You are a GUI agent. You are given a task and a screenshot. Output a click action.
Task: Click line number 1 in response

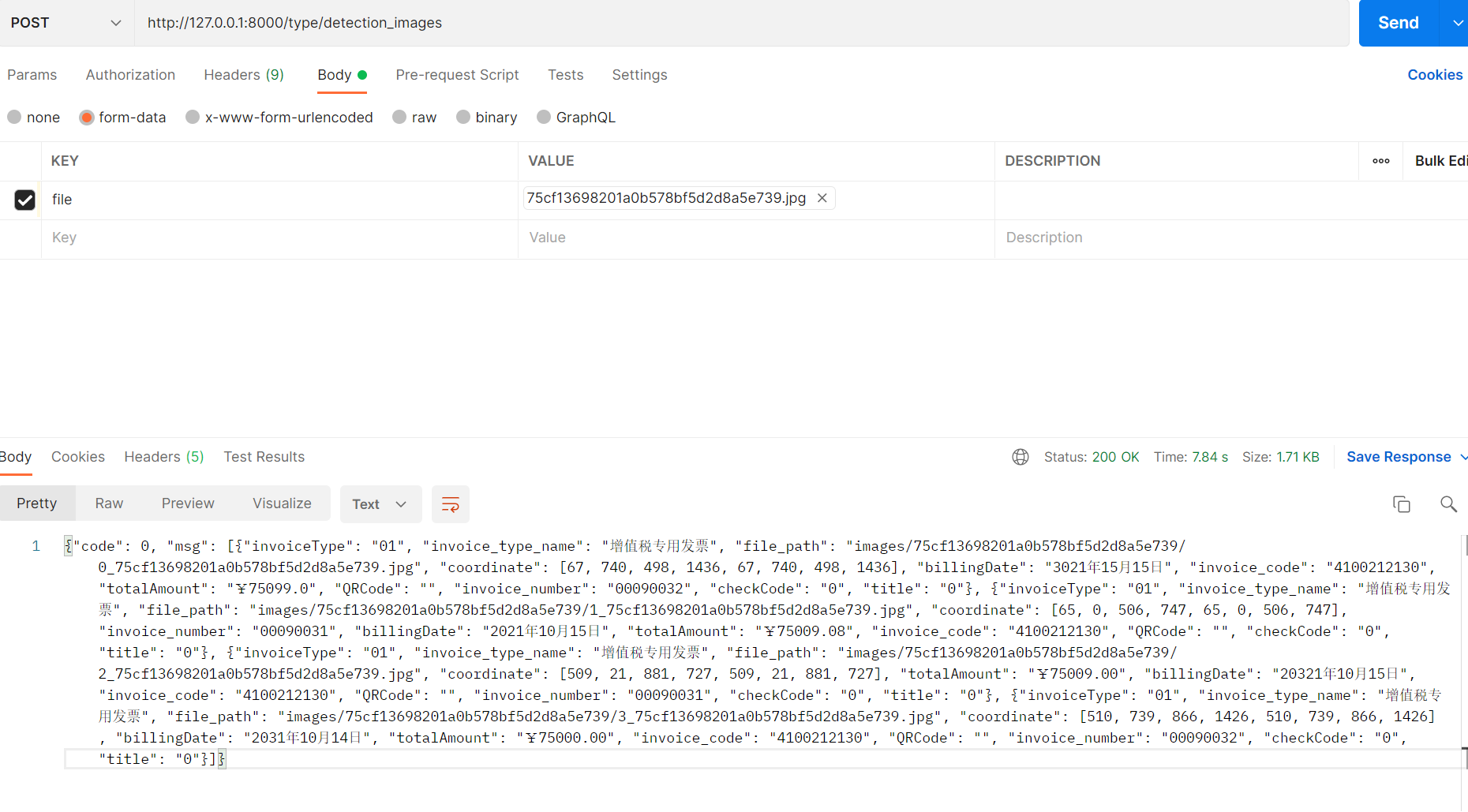click(36, 546)
